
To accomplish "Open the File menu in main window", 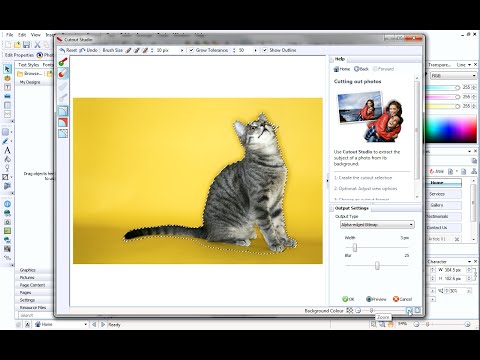I will tap(10, 35).
